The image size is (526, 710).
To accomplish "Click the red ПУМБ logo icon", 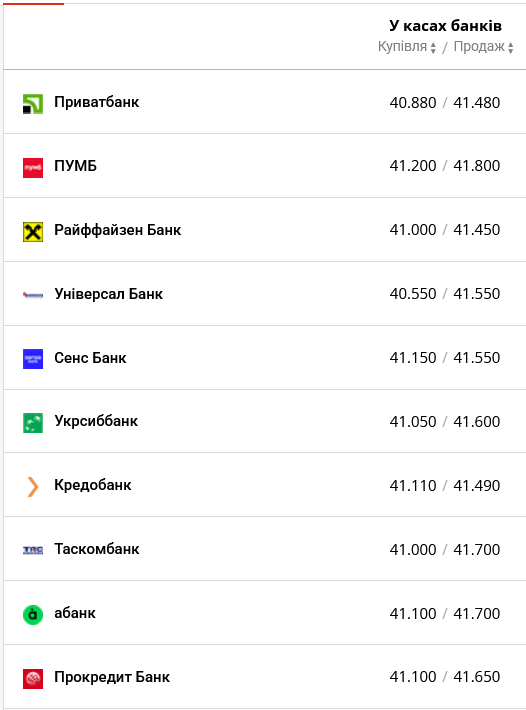I will point(33,168).
